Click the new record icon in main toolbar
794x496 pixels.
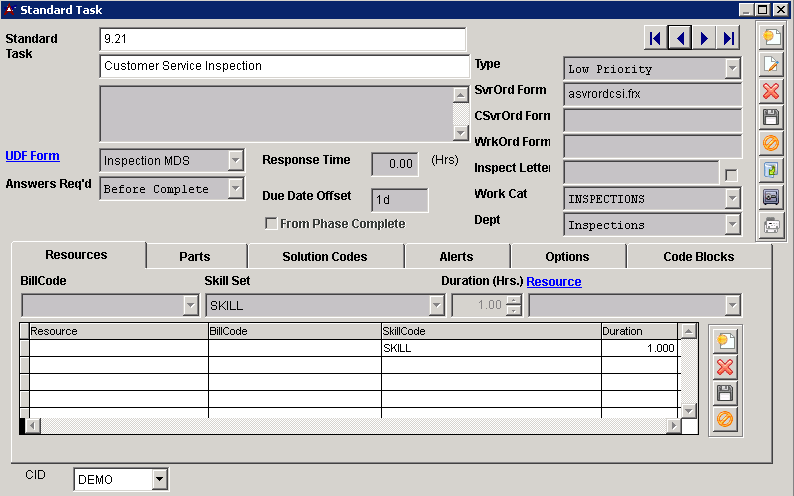771,37
